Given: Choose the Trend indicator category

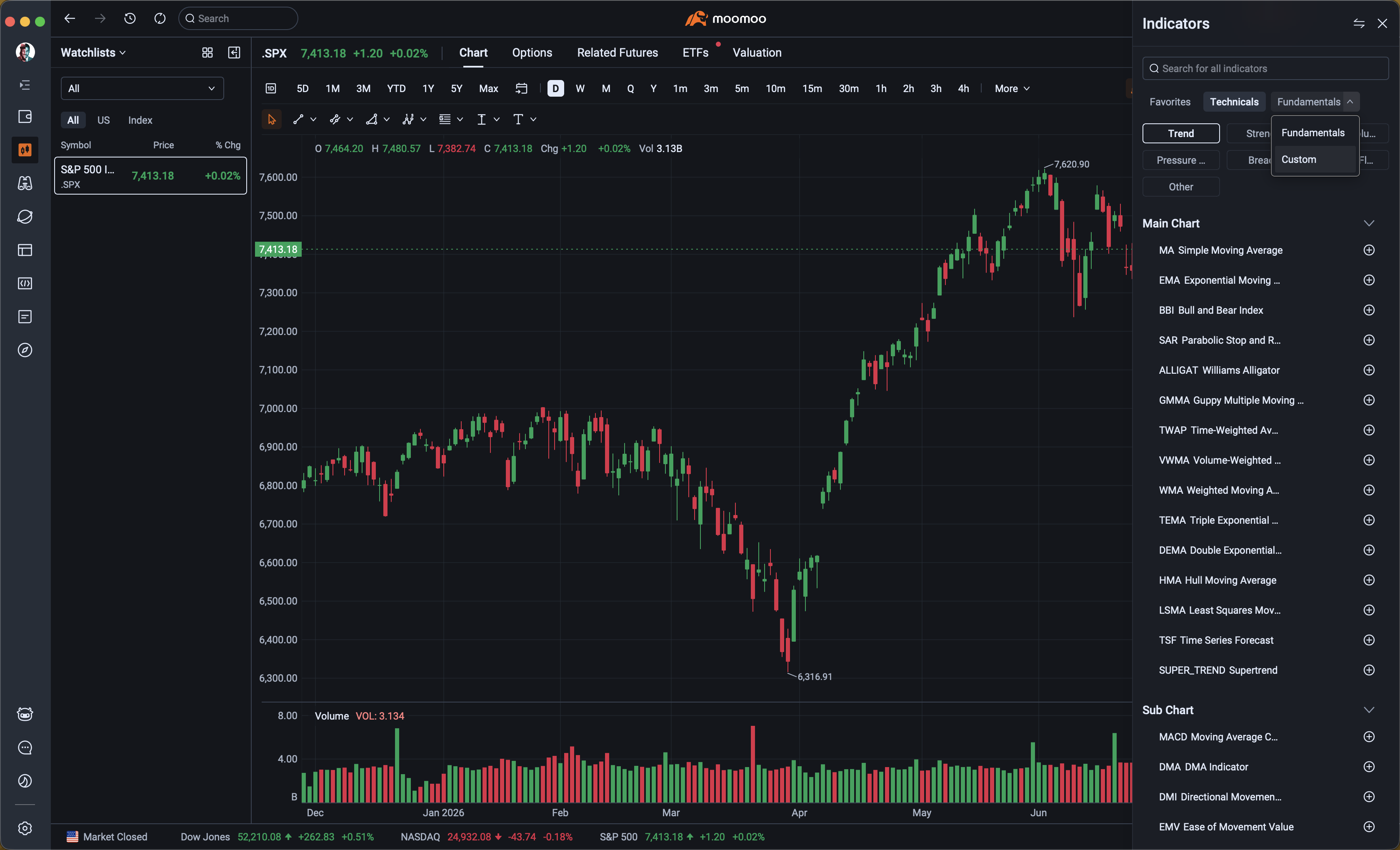Looking at the screenshot, I should [1181, 133].
